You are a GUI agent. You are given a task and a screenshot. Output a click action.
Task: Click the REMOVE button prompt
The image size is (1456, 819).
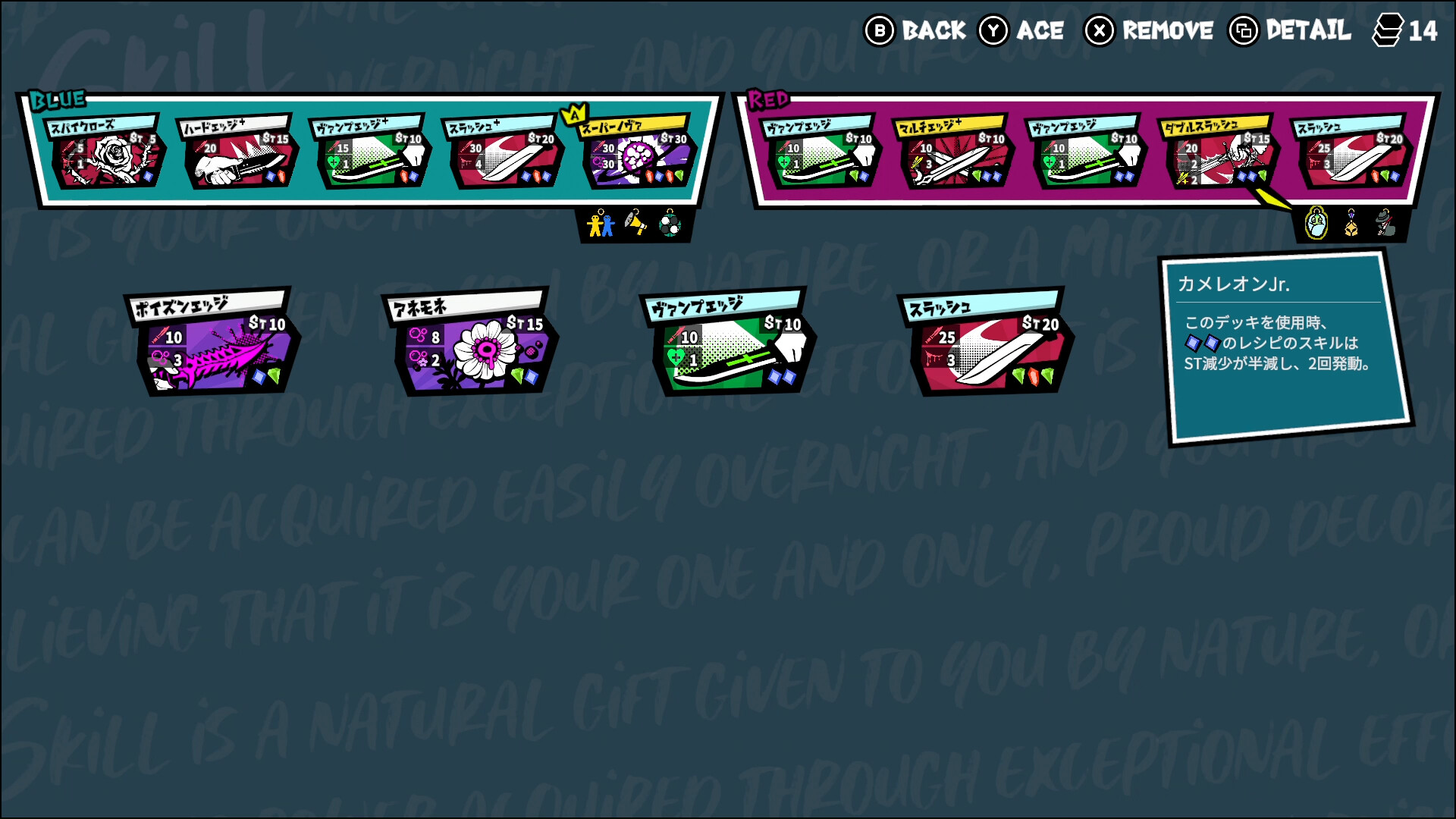1149,30
